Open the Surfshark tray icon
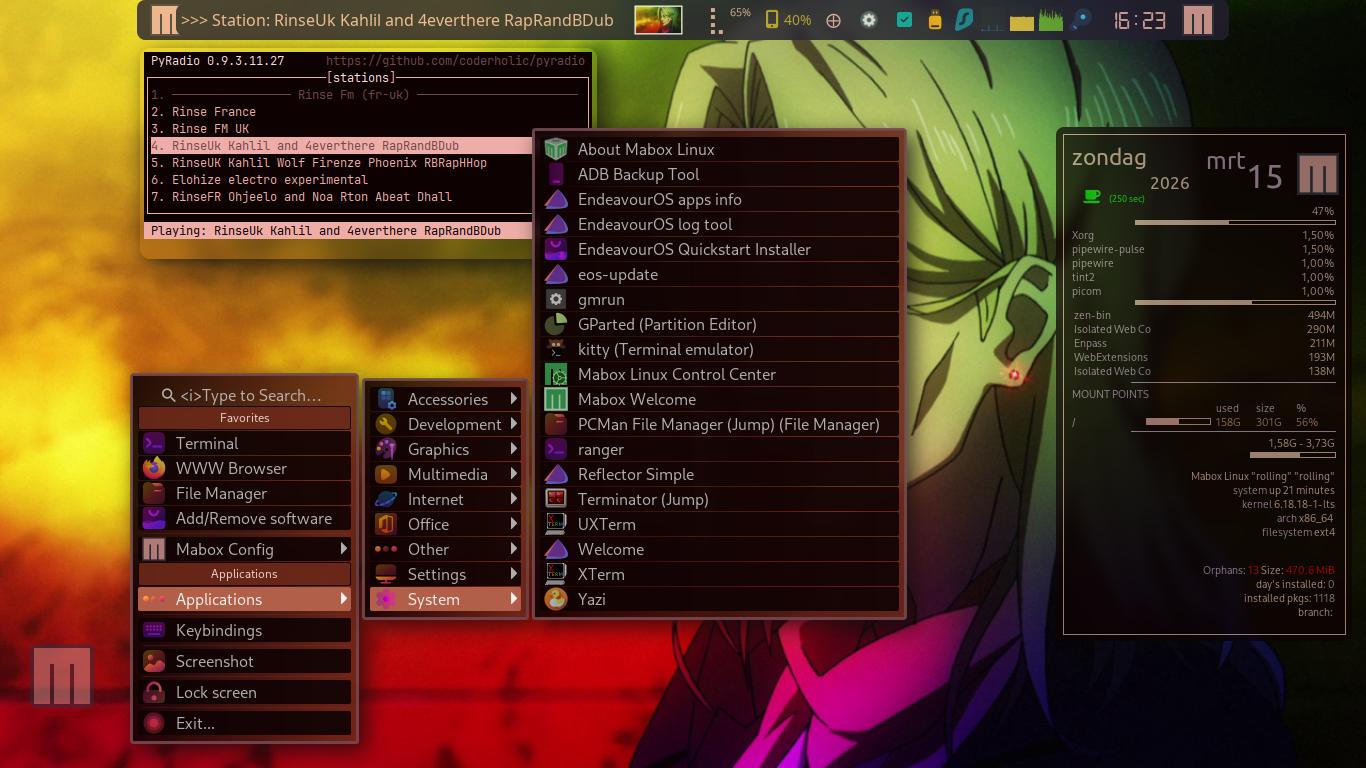 click(964, 20)
